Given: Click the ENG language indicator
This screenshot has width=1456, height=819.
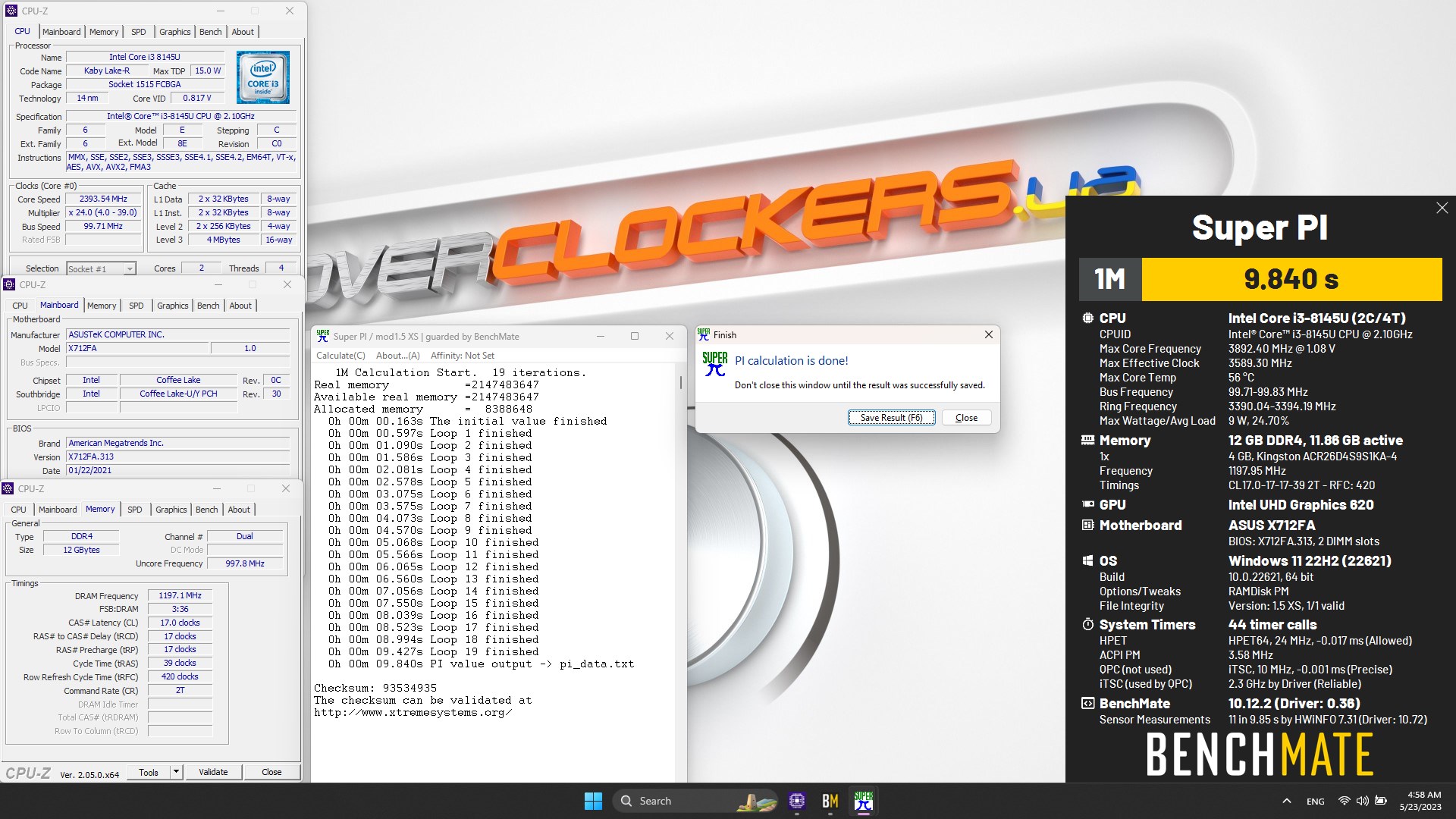Looking at the screenshot, I should (x=1316, y=801).
